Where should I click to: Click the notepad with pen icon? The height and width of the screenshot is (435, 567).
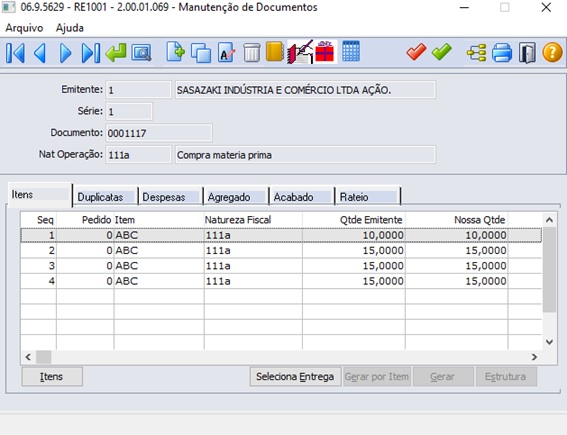(x=300, y=52)
